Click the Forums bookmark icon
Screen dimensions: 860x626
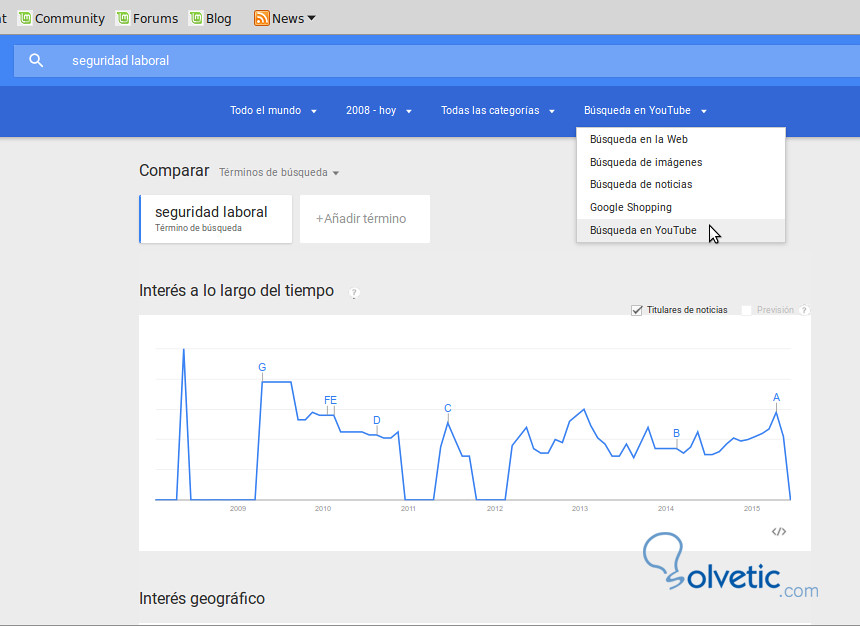(x=123, y=18)
